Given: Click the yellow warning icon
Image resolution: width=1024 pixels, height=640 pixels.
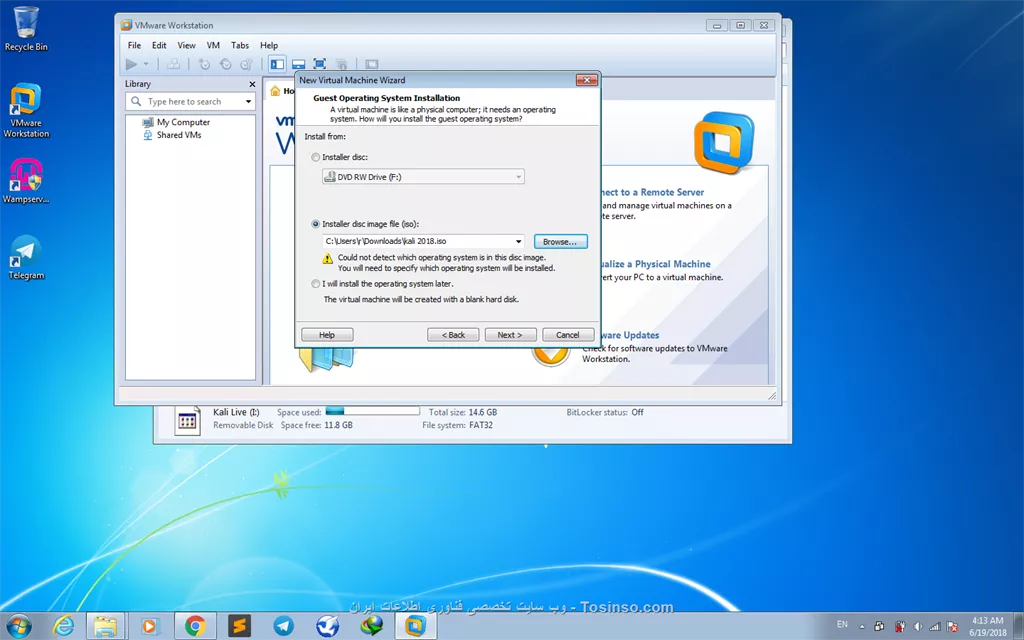Looking at the screenshot, I should 328,259.
